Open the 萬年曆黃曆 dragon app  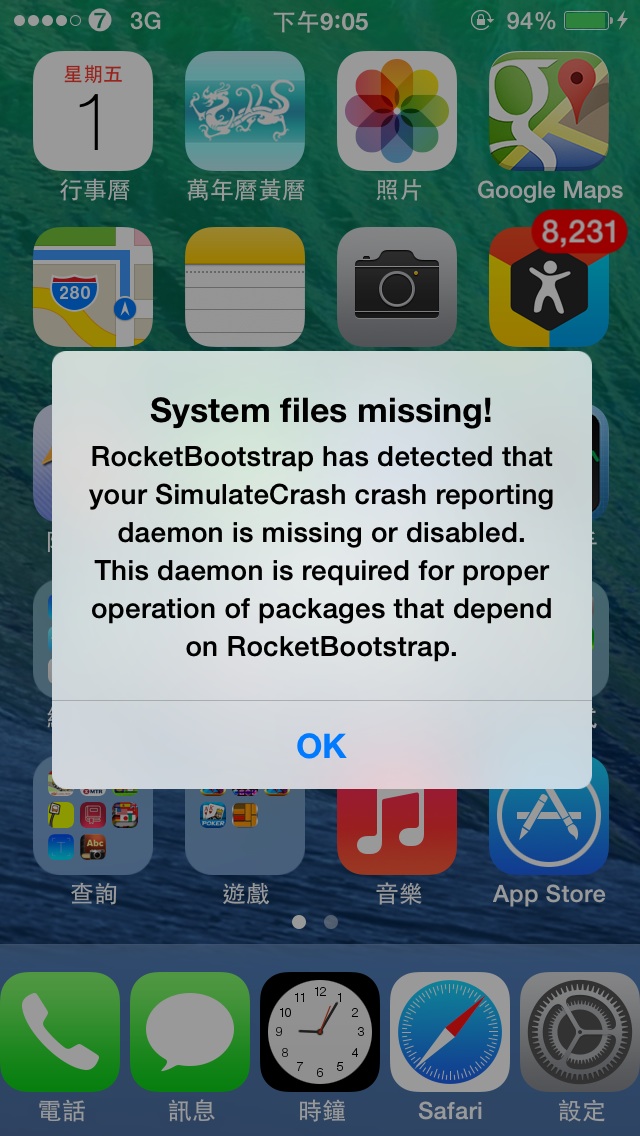[245, 111]
